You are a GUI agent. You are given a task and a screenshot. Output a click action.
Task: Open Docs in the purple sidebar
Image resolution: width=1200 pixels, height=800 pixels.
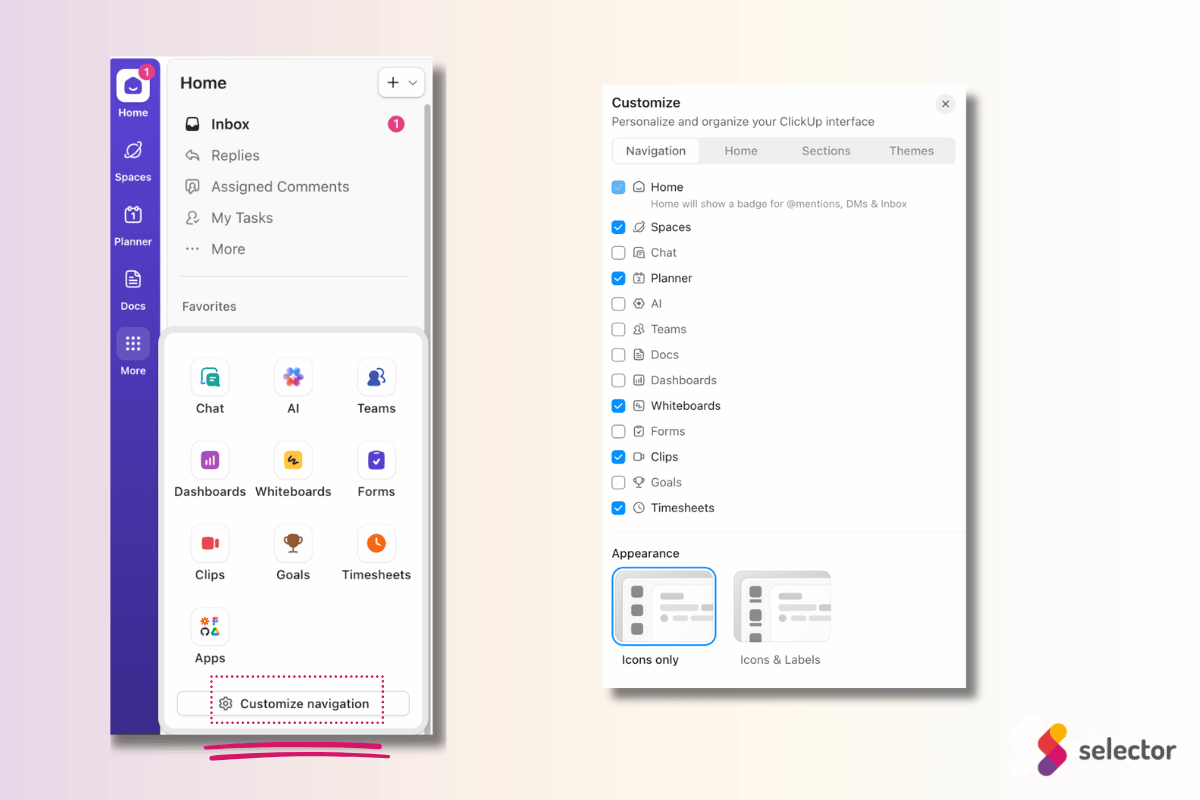tap(133, 290)
